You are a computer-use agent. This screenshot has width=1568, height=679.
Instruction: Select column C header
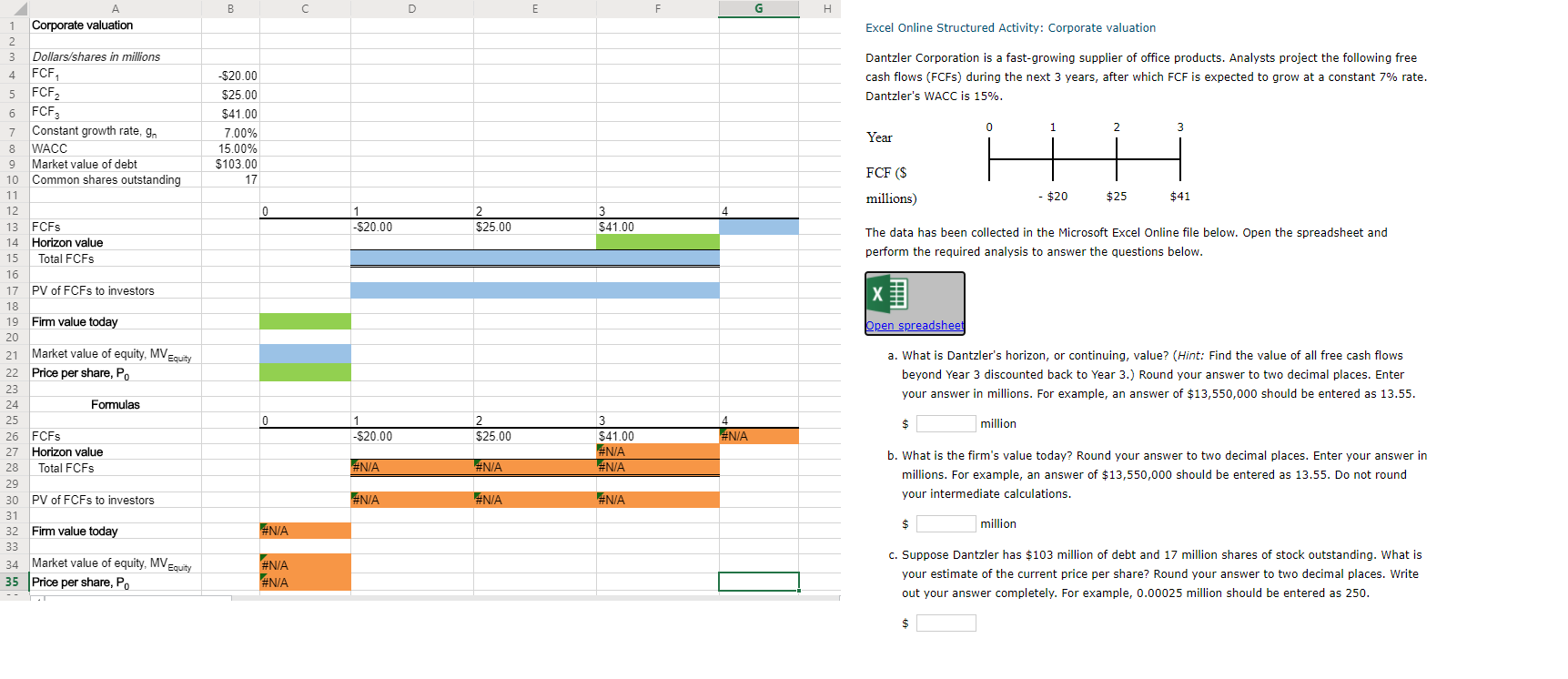click(305, 8)
